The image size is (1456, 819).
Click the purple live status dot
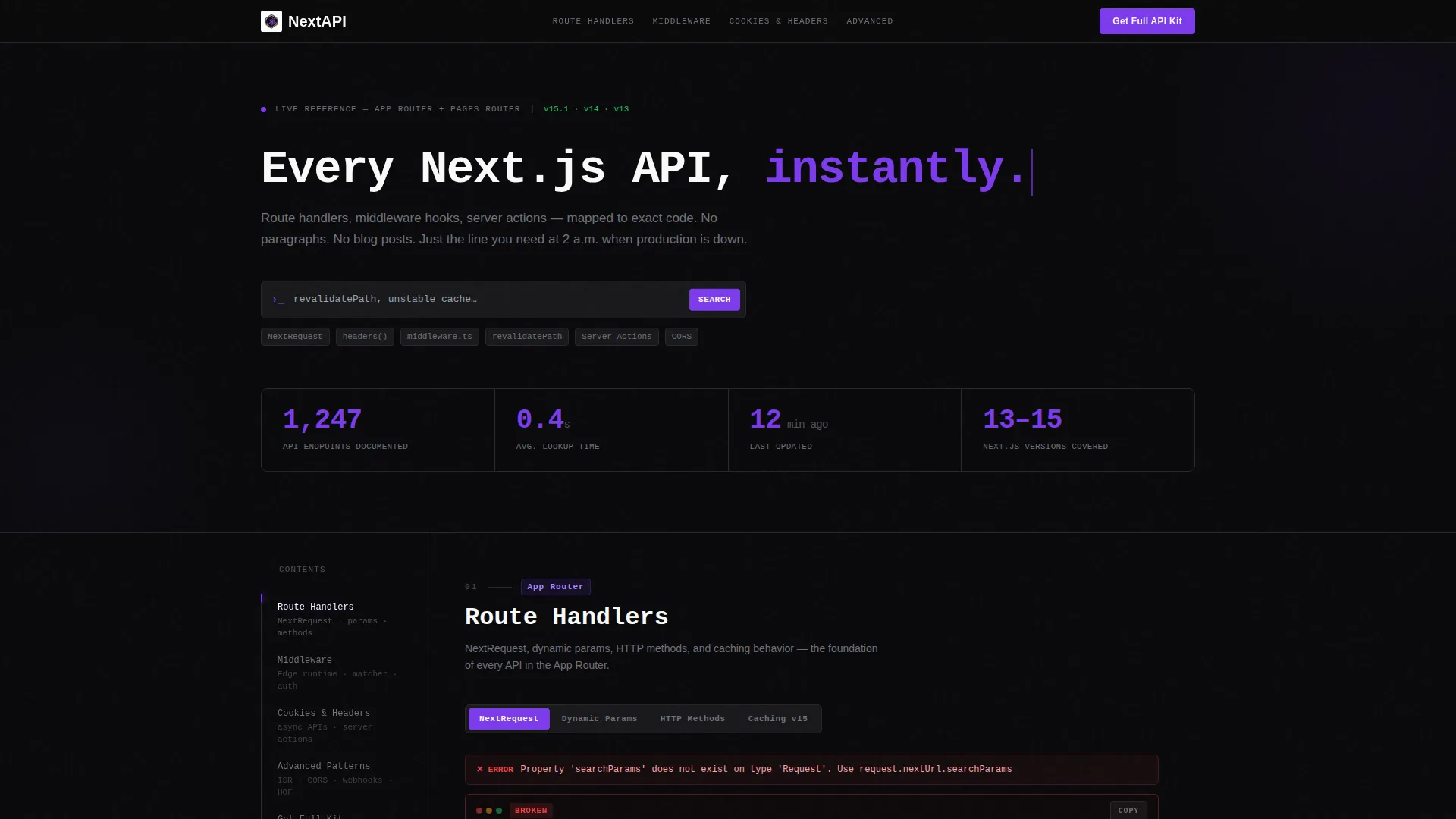(x=263, y=109)
